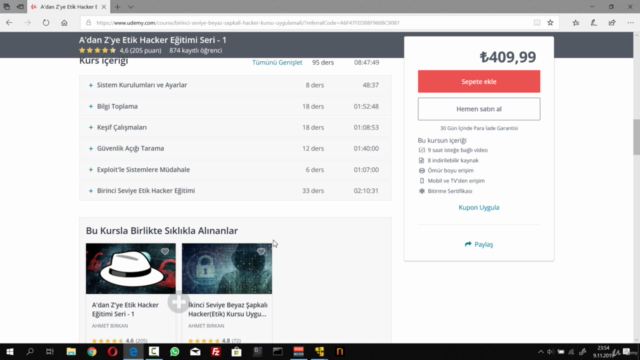
Task: Show tabs you've set aside
Action: (7, 7)
